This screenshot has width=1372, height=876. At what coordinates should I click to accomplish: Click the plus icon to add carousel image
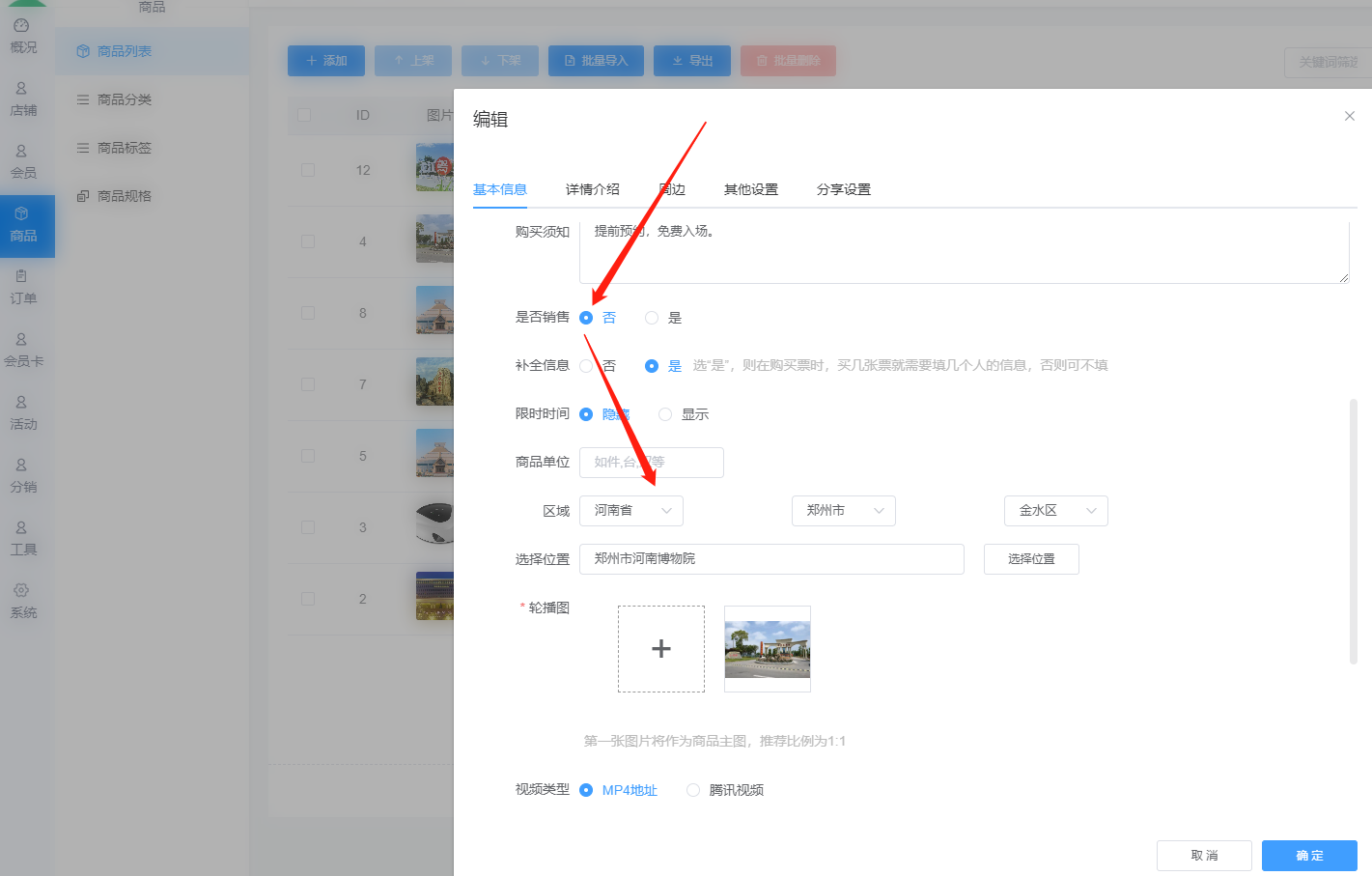click(661, 649)
